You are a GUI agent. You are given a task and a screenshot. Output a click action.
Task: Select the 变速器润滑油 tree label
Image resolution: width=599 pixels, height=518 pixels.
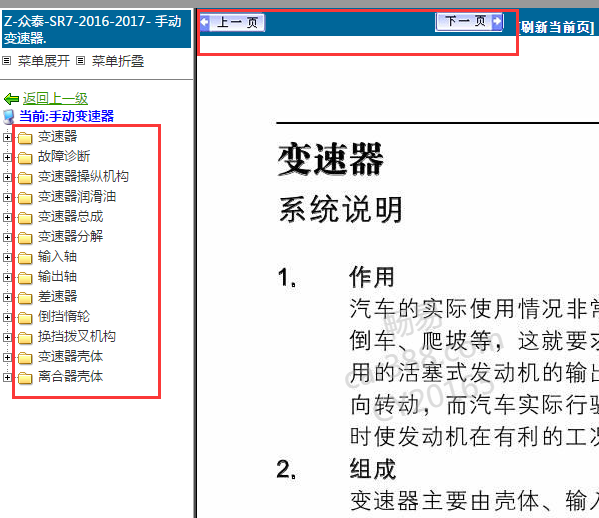(x=77, y=196)
